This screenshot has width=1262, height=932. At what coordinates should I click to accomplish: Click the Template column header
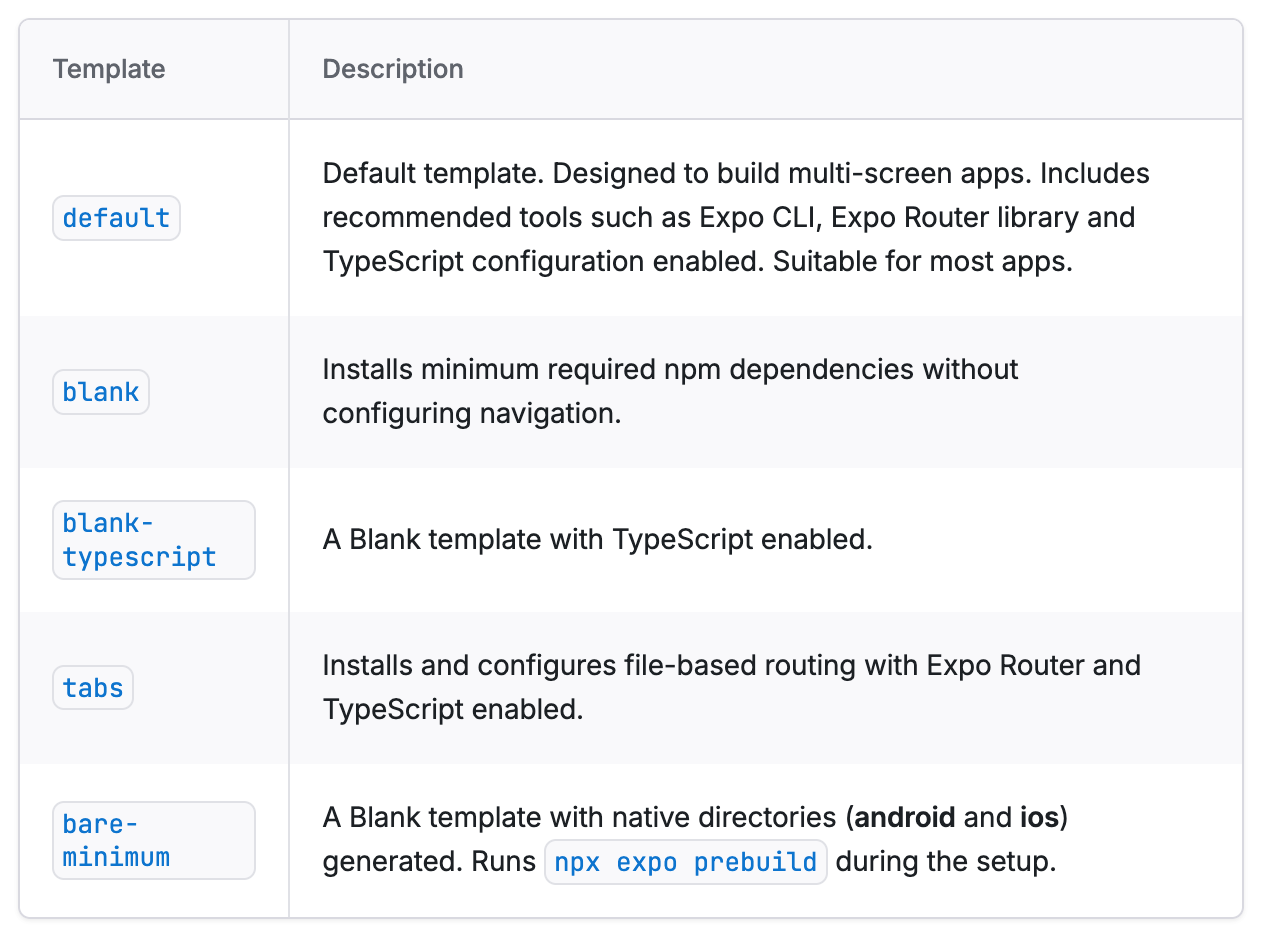(109, 69)
